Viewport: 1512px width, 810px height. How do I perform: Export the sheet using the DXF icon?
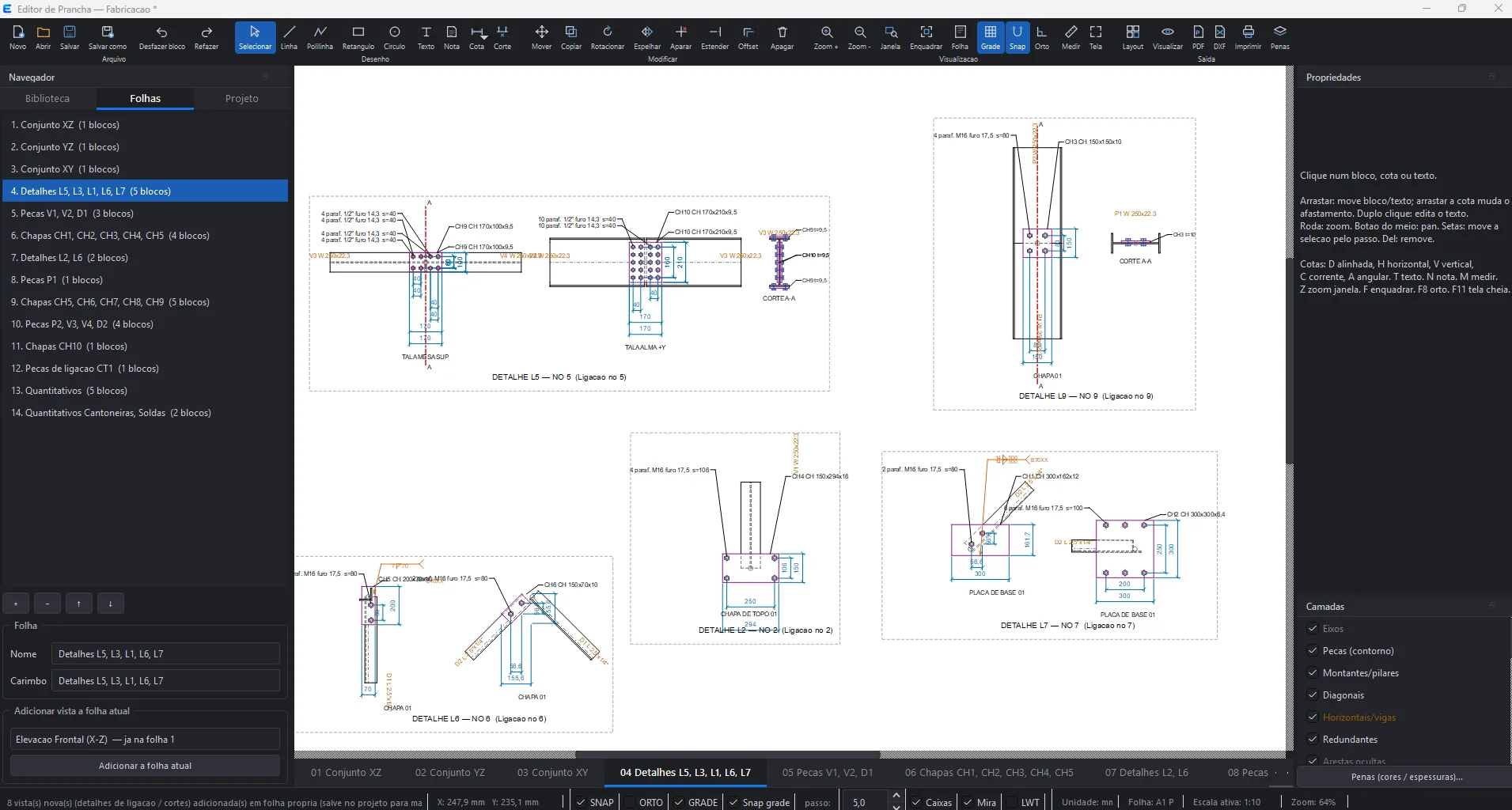click(x=1219, y=37)
